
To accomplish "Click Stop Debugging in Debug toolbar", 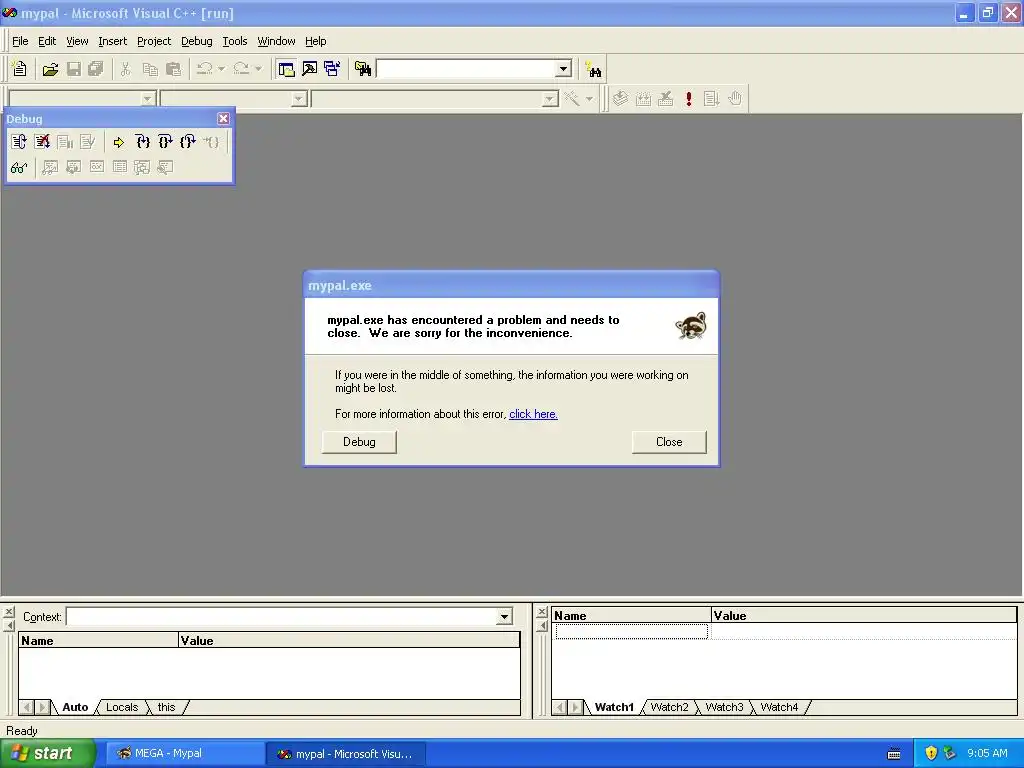I will click(x=42, y=142).
